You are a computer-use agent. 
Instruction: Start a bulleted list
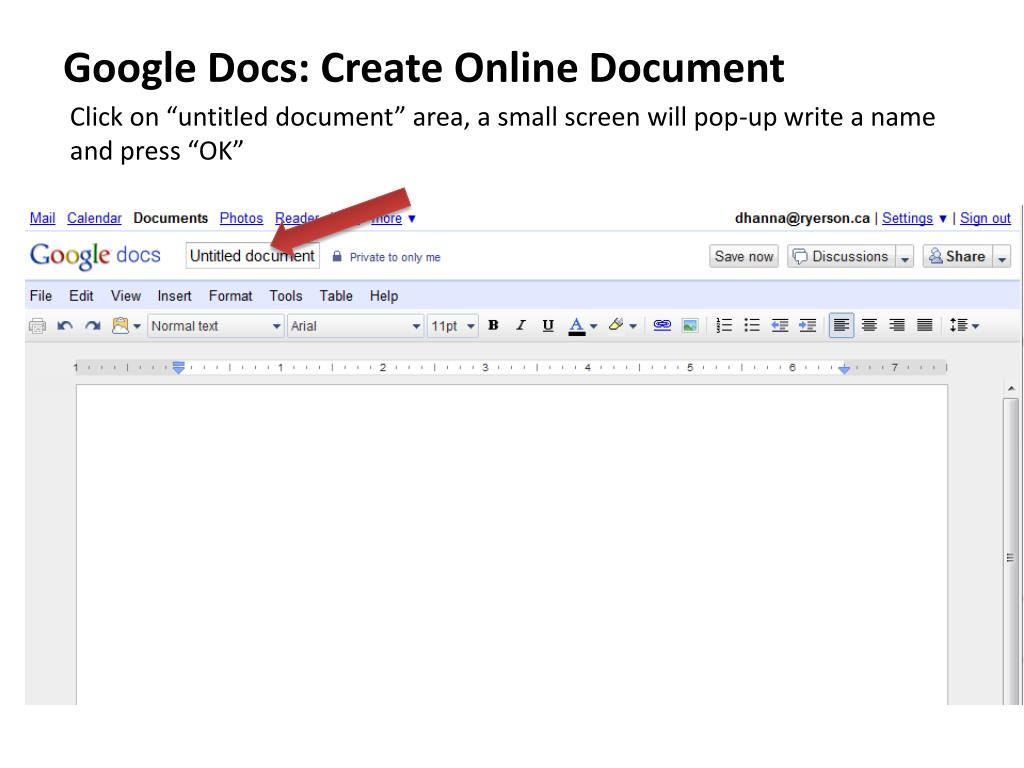(752, 325)
